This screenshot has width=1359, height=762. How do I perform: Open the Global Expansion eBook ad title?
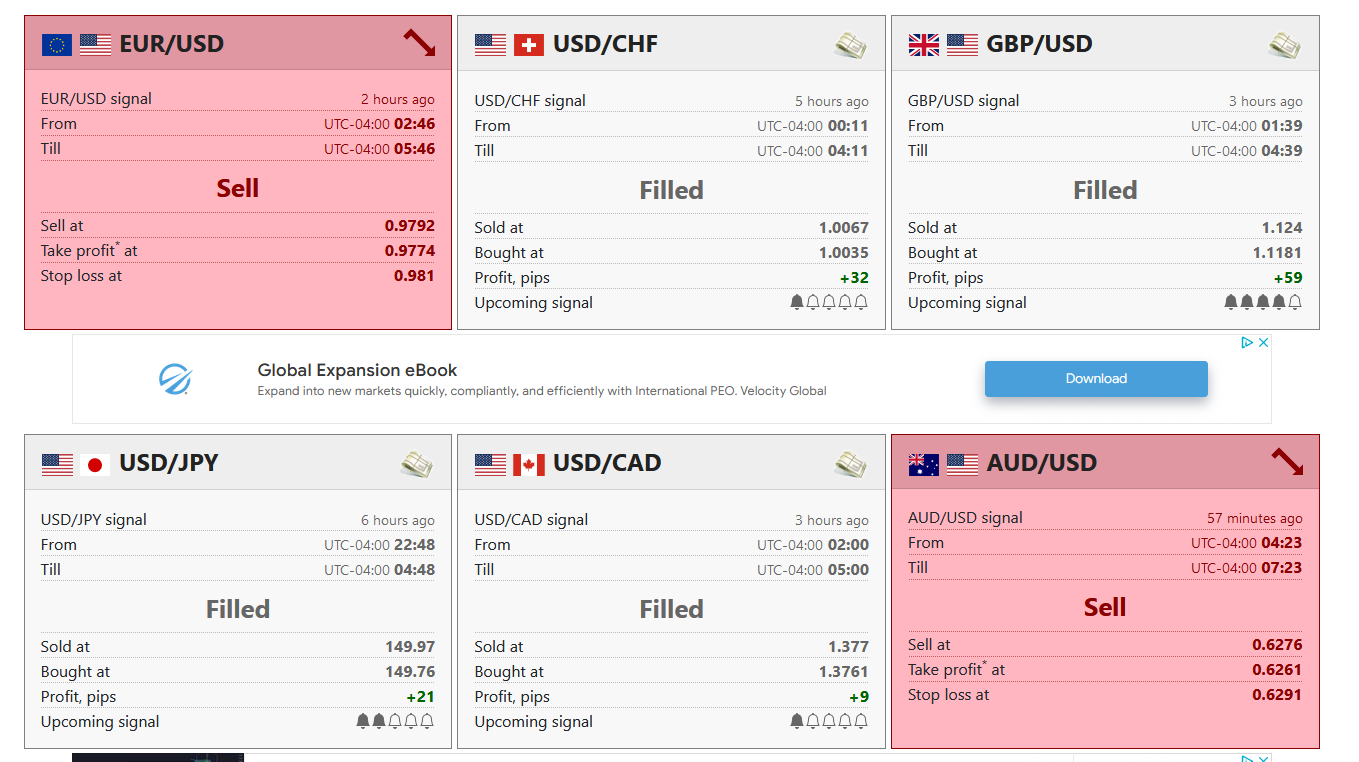(357, 370)
